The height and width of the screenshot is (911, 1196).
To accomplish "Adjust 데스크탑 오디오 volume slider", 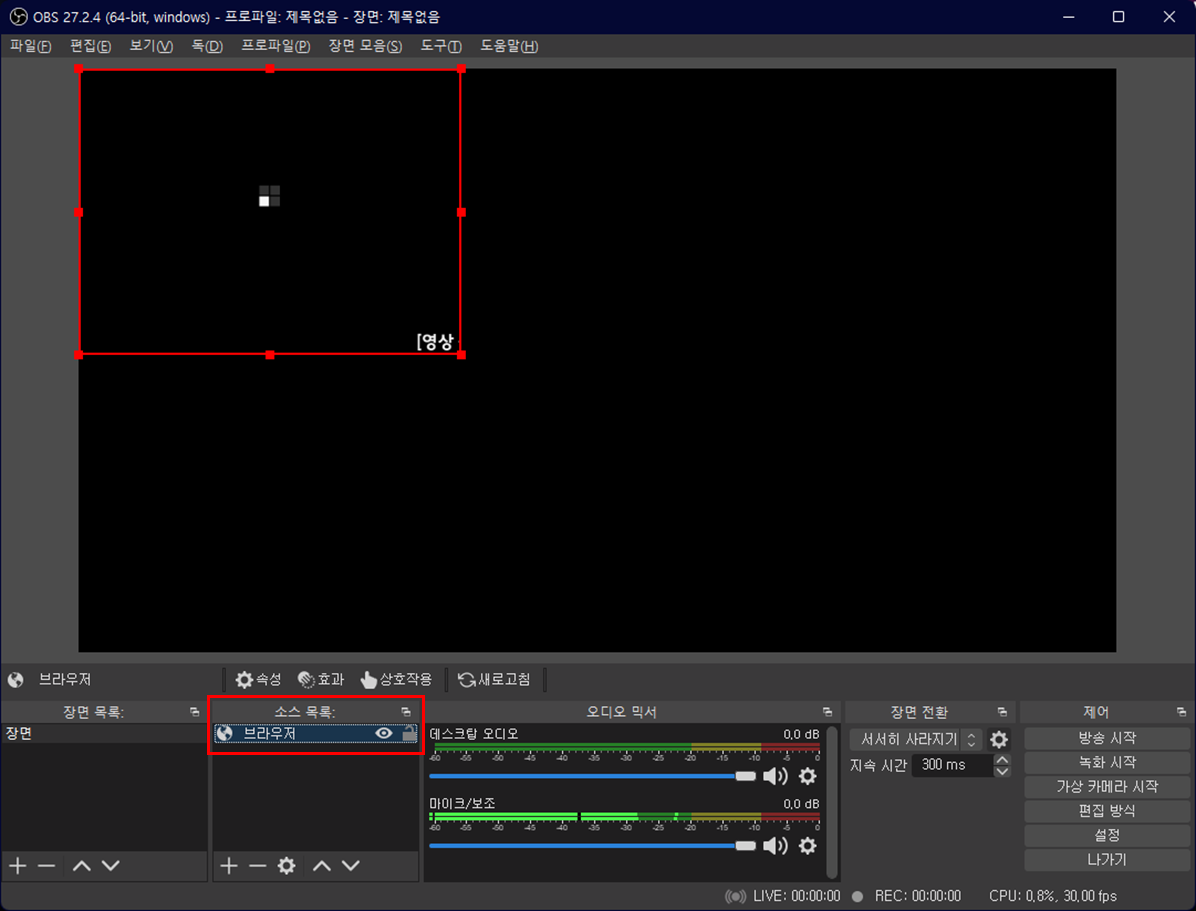I will [x=592, y=776].
